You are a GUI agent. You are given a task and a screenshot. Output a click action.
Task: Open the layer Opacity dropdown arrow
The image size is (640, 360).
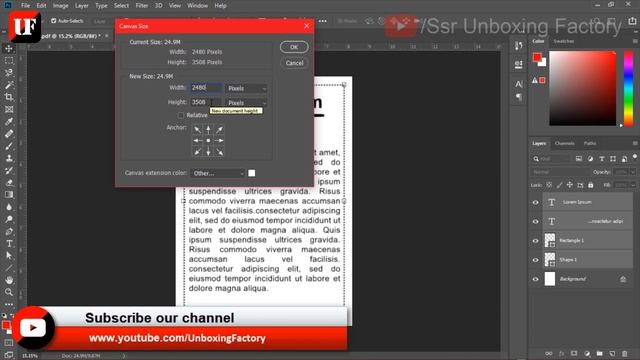coord(633,172)
